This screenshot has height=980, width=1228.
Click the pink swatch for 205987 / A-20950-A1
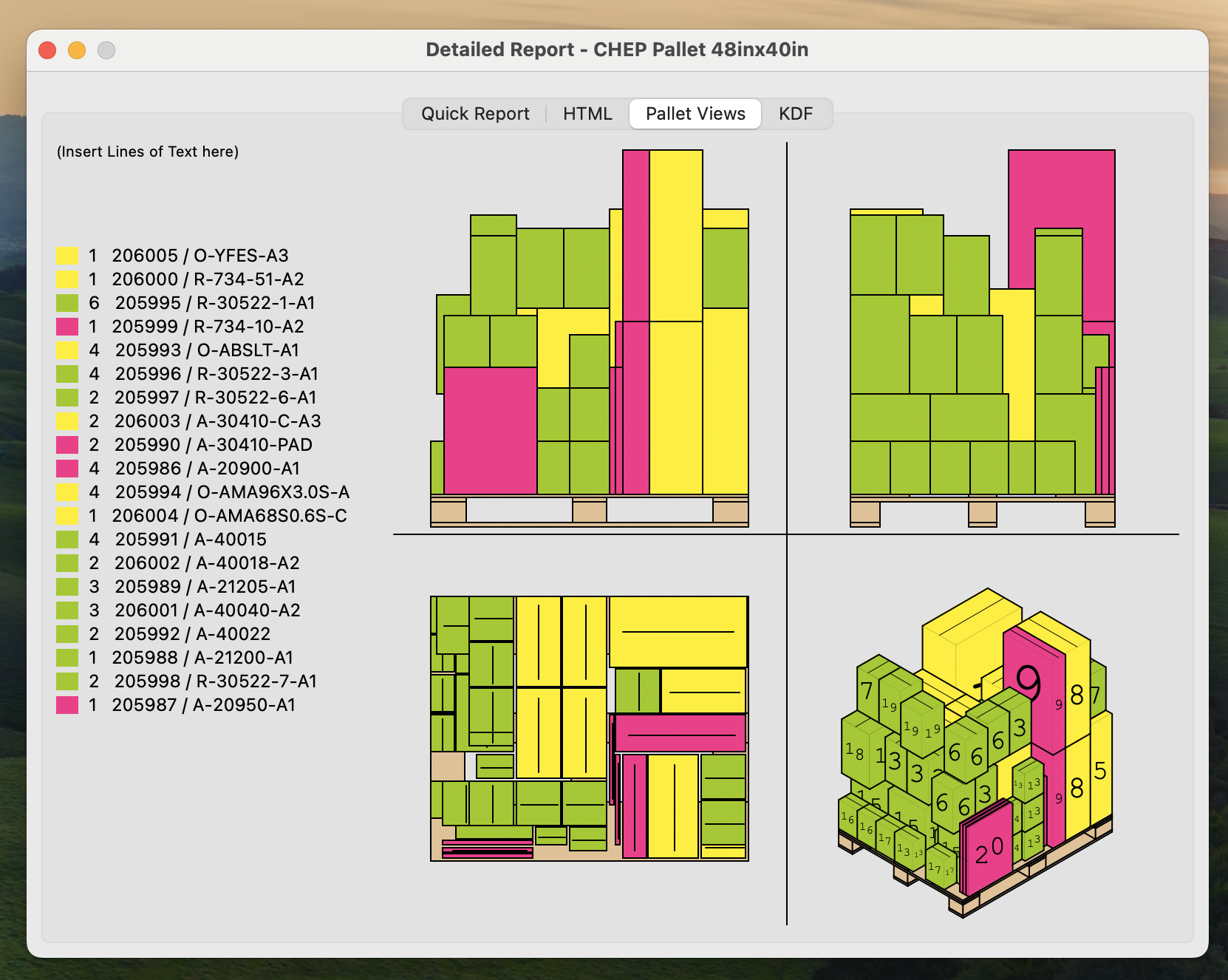(x=67, y=705)
